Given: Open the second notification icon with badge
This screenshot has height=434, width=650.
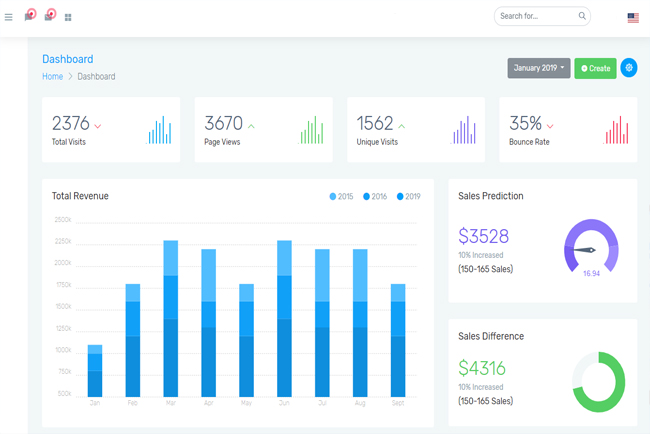Looking at the screenshot, I should coord(49,16).
